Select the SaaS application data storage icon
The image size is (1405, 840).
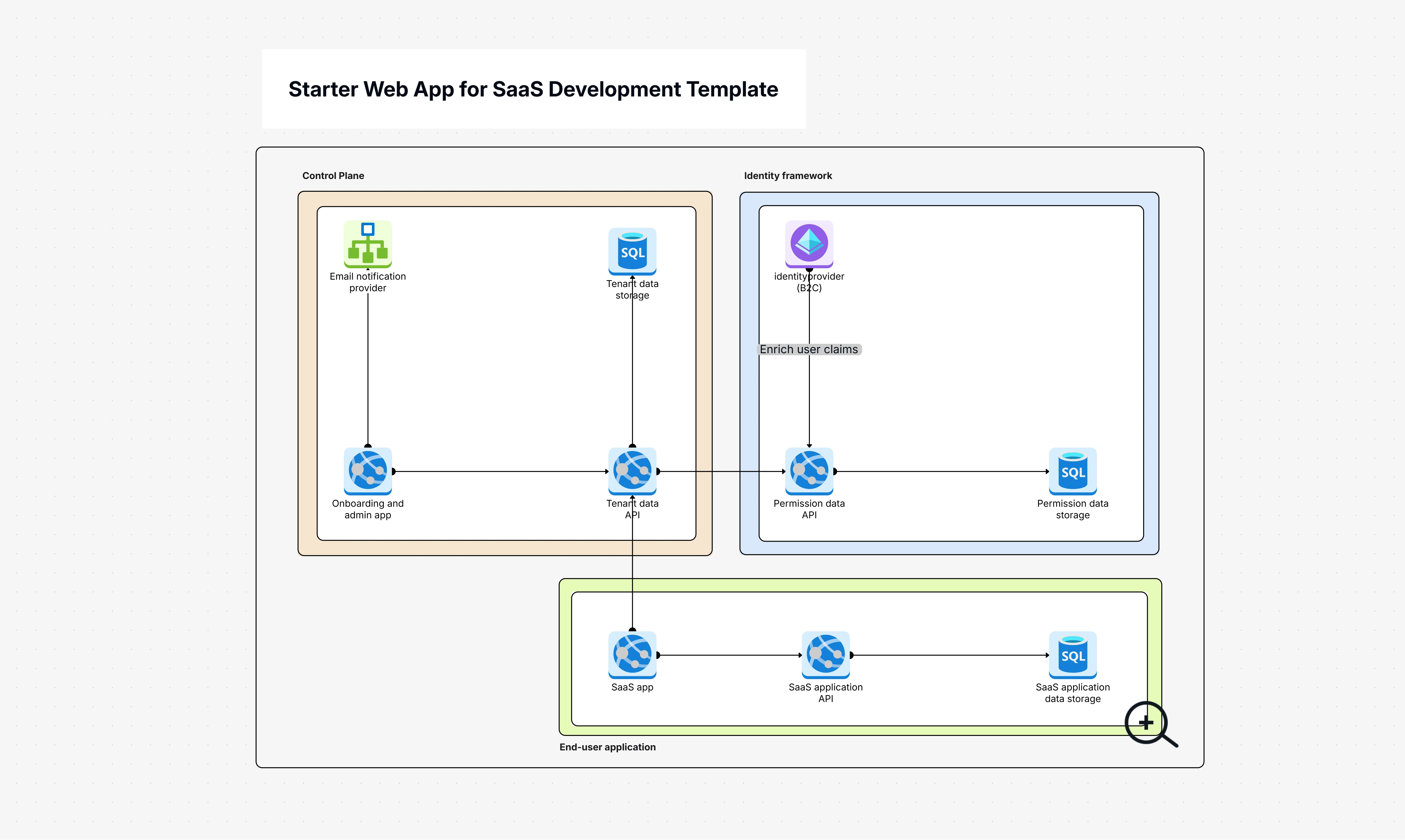click(x=1073, y=655)
